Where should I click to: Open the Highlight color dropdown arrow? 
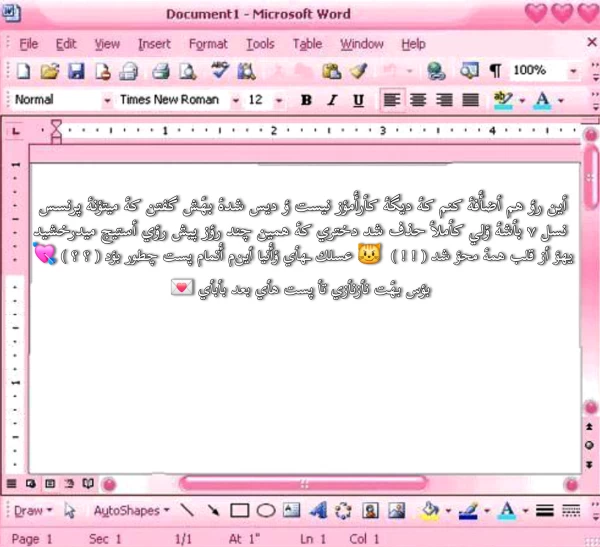pos(522,101)
